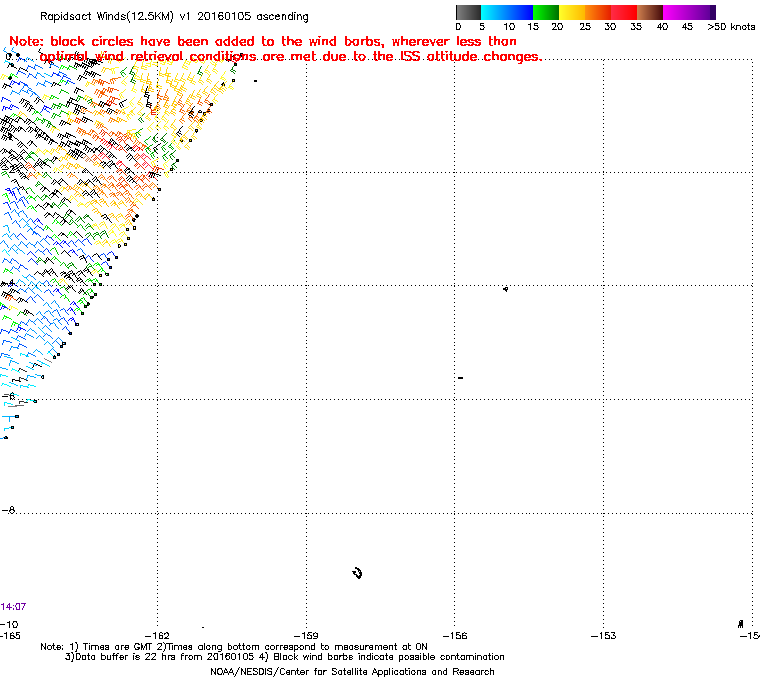Click the '-153' longitude axis label
Screen dimensions: 760x688
[x=603, y=636]
